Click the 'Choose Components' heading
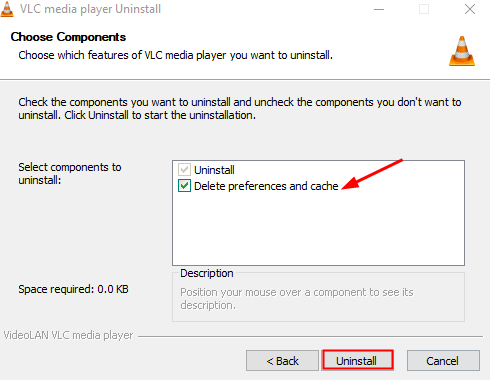This screenshot has width=490, height=380. coord(68,37)
